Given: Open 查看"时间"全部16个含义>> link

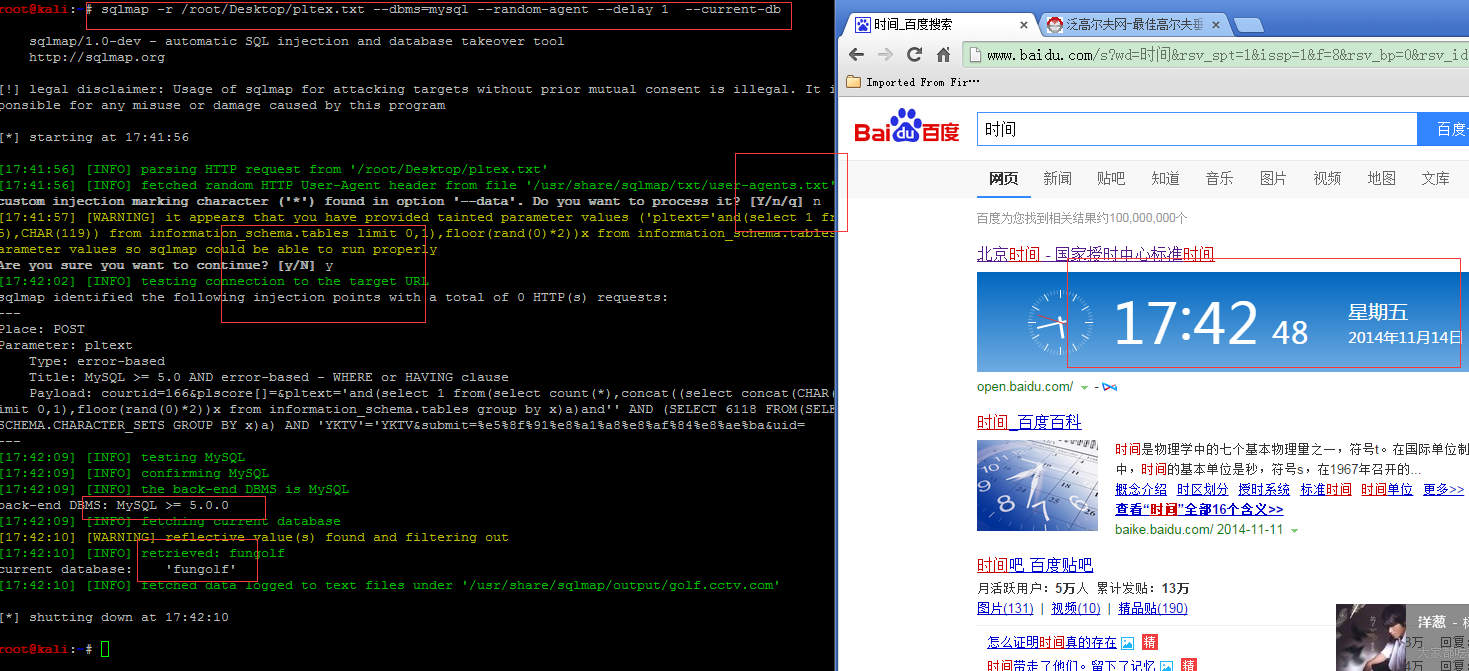Looking at the screenshot, I should point(1199,509).
